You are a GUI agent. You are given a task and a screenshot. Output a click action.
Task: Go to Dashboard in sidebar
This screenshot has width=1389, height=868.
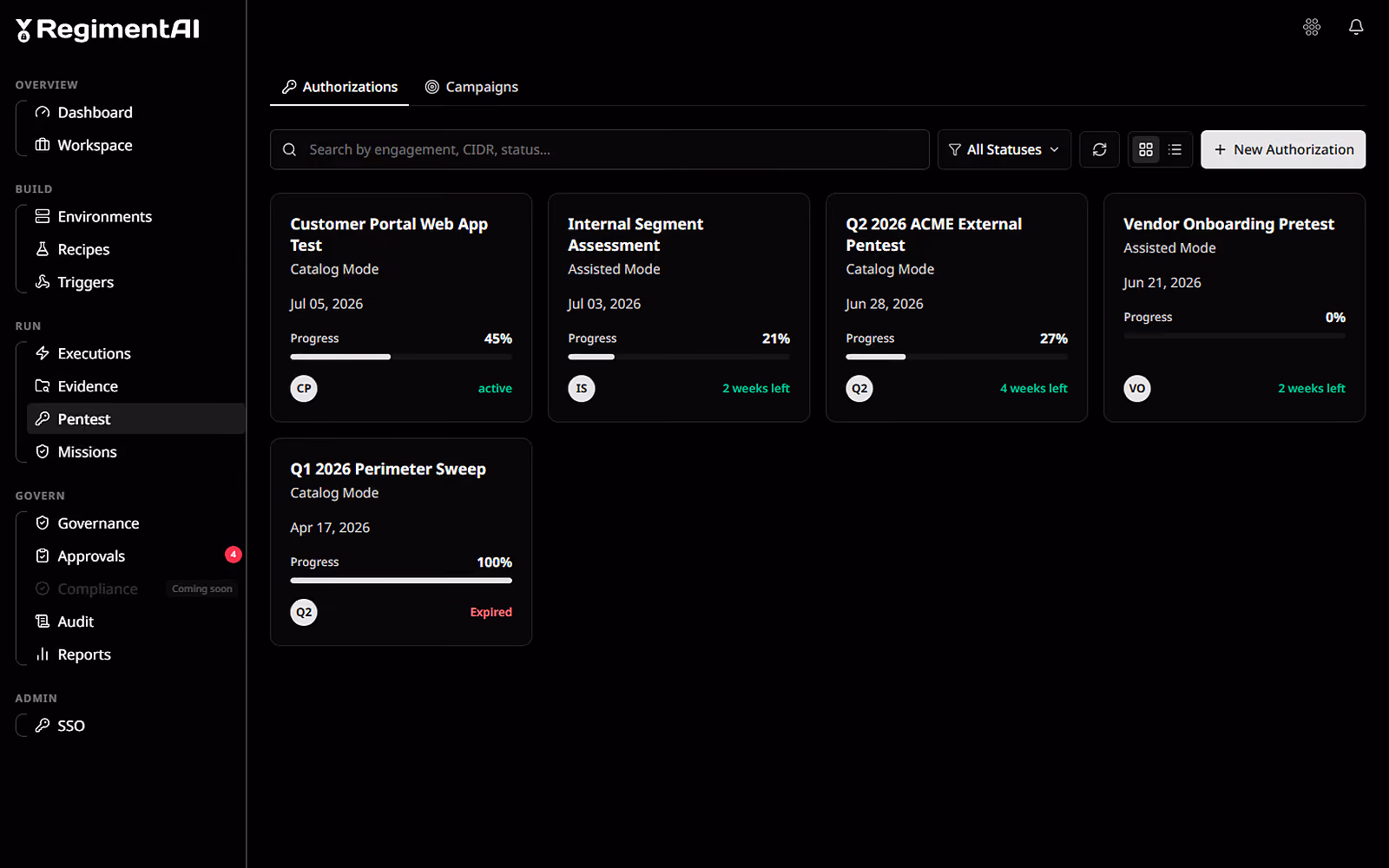click(x=135, y=112)
